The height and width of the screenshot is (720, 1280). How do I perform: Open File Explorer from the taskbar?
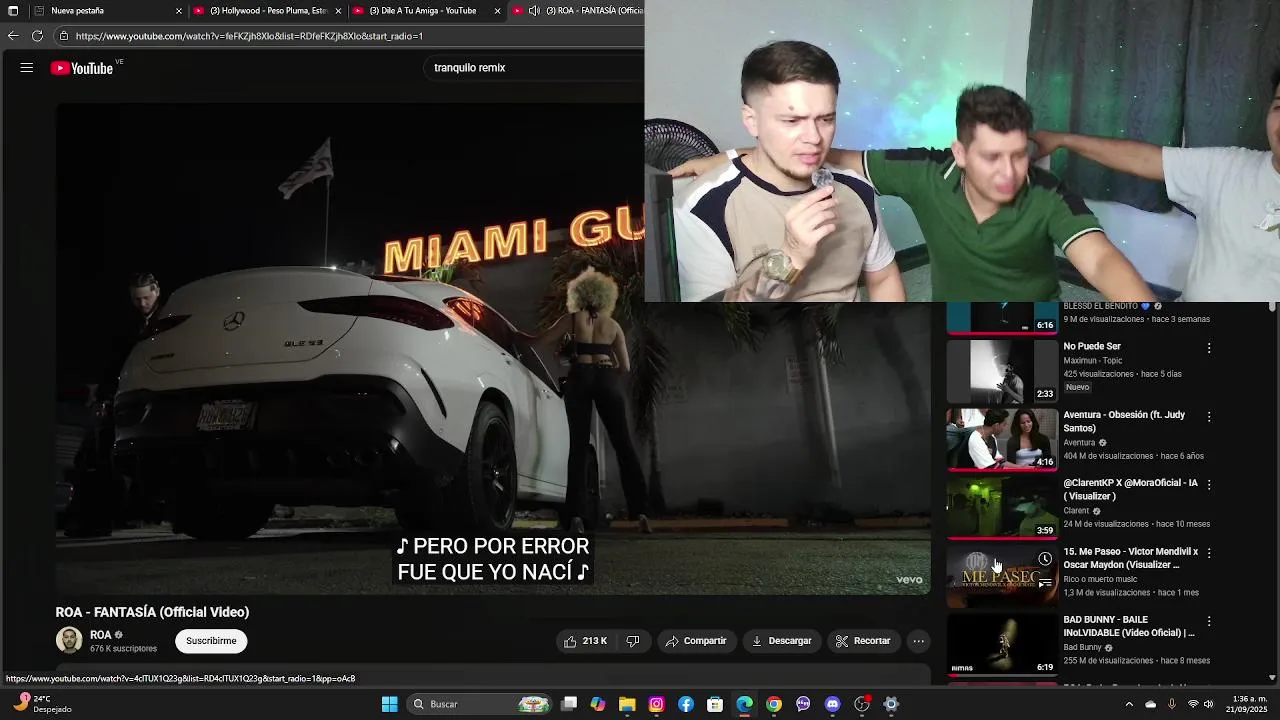pos(627,704)
